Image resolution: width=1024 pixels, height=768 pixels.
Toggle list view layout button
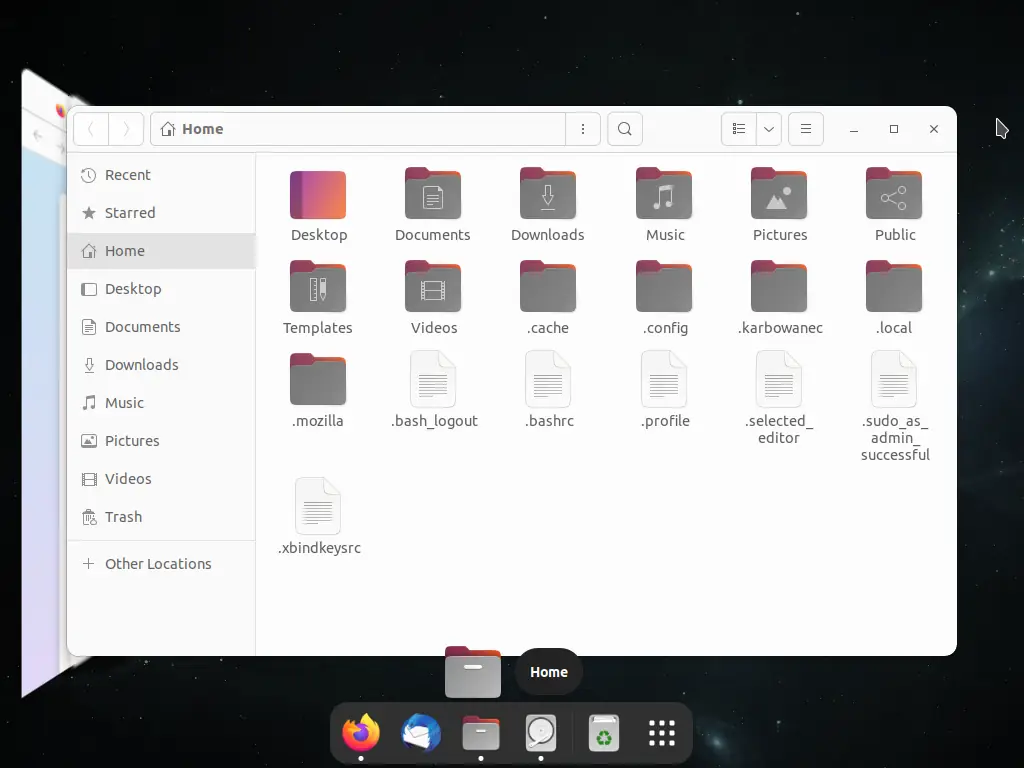(x=739, y=129)
